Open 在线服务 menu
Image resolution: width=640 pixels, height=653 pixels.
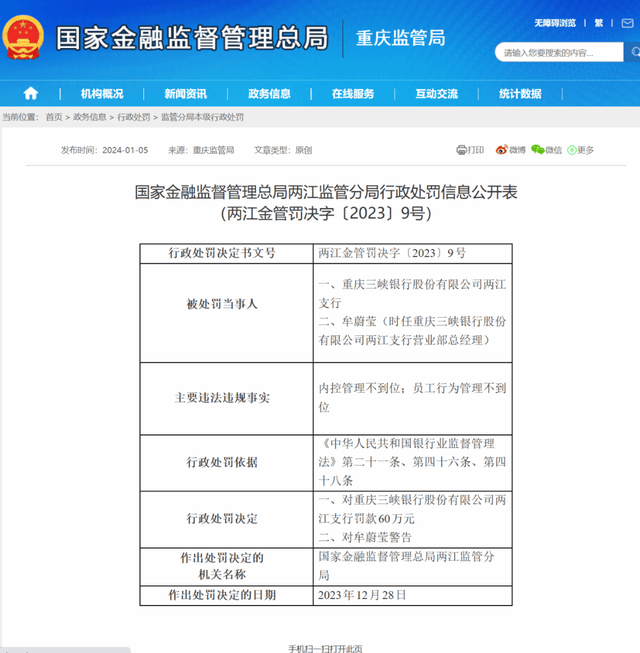(x=353, y=94)
